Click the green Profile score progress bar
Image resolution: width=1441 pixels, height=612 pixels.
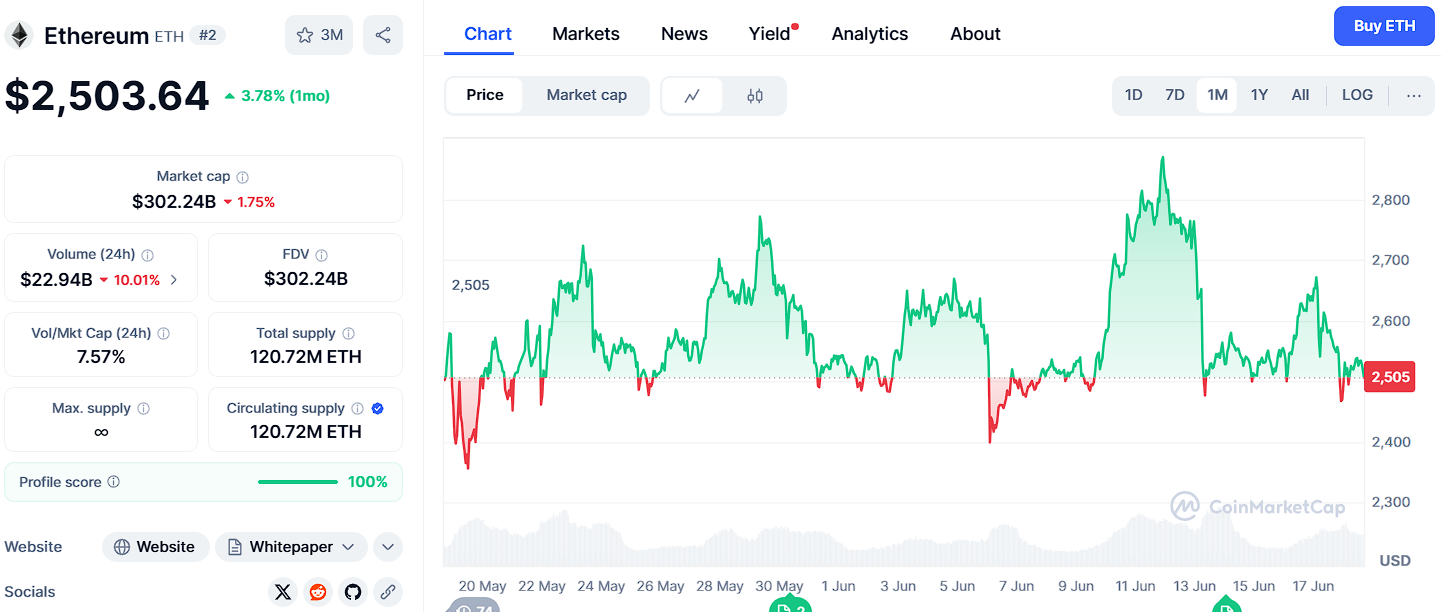click(298, 482)
